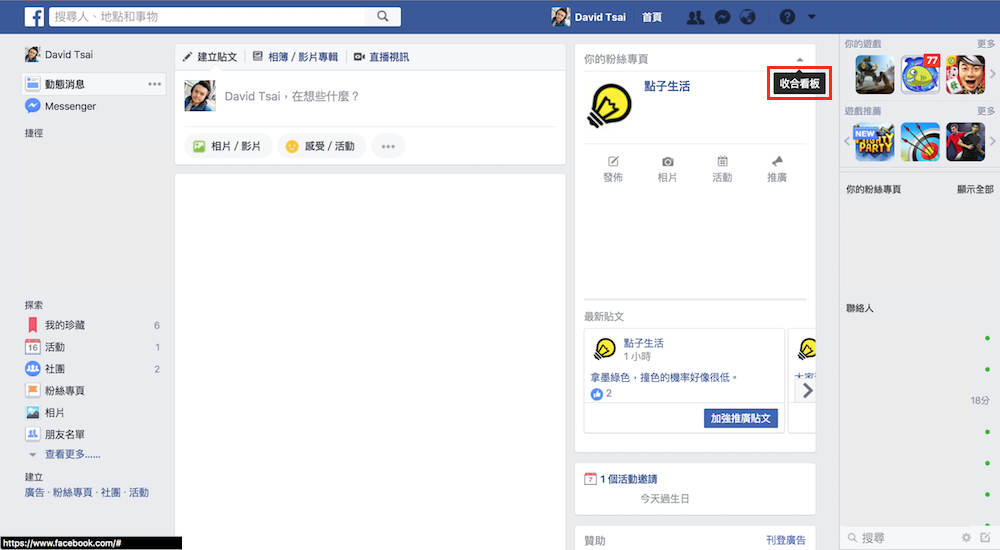Screen dimensions: 1000x550
Task: Open account menu dropdown arrow
Action: pos(811,17)
